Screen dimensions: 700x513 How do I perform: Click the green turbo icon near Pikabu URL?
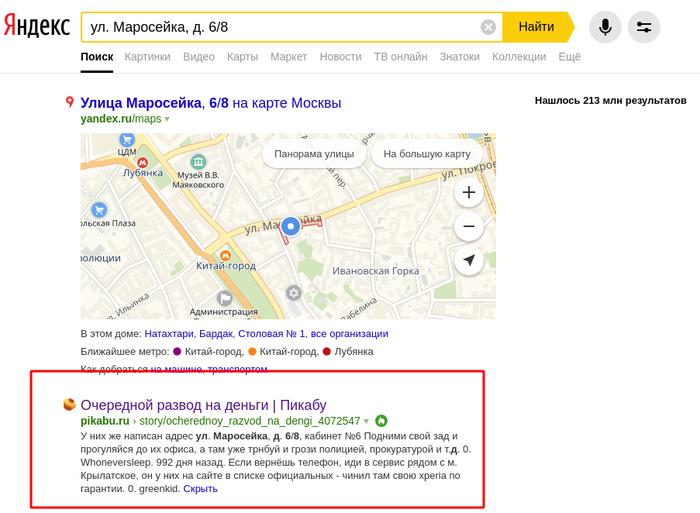(x=381, y=421)
